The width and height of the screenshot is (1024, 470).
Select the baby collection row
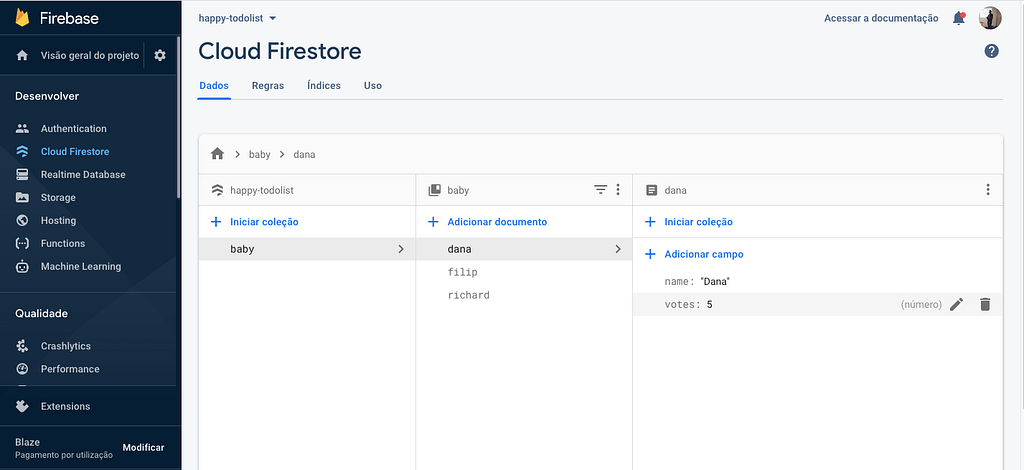tap(307, 249)
